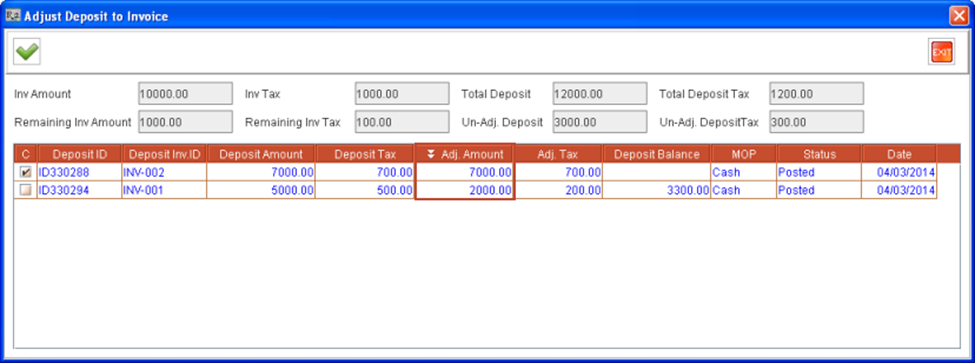Click the Deposit Balance column header
Image resolution: width=975 pixels, height=363 pixels.
pyautogui.click(x=657, y=154)
